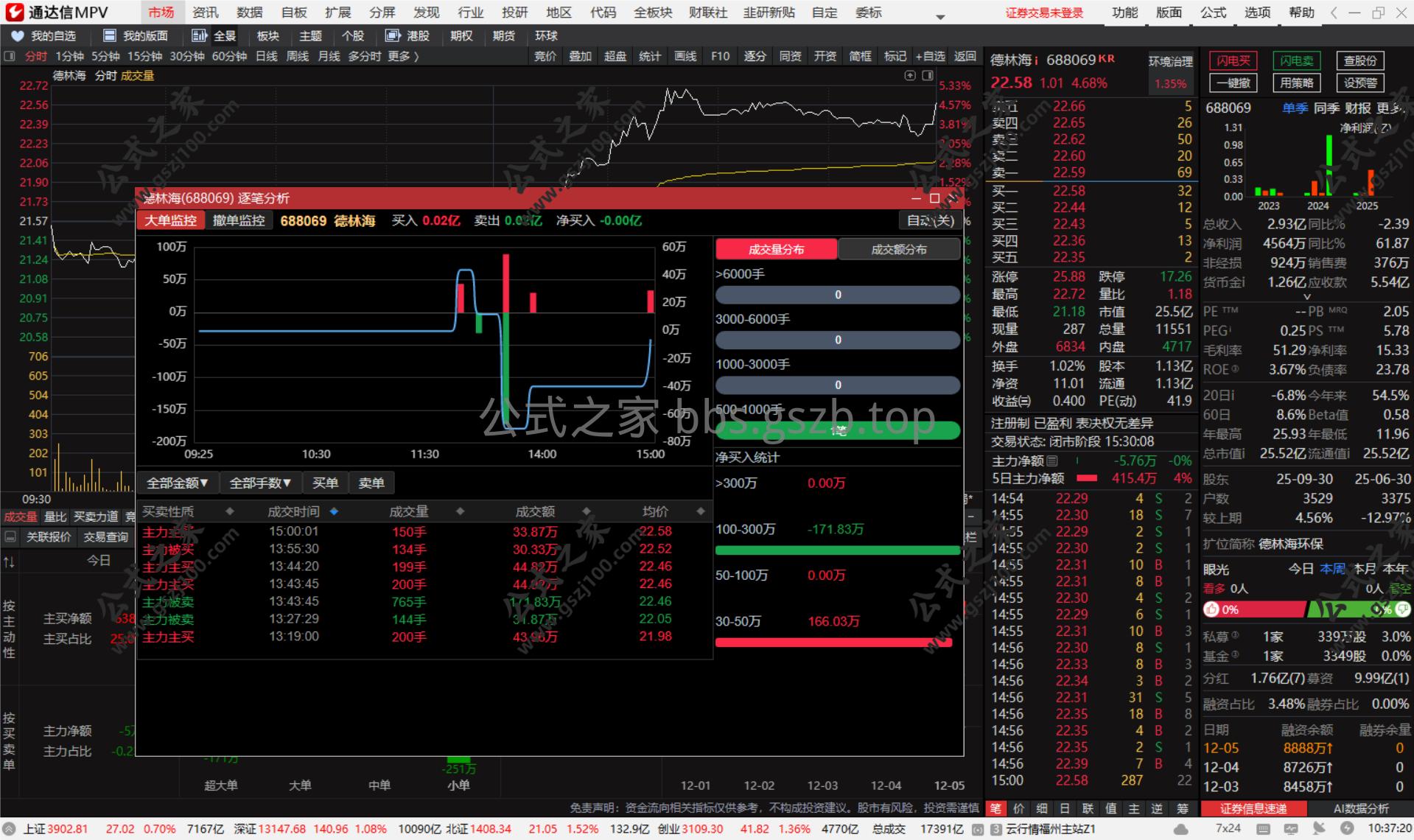Sort the 买卖性质 column
This screenshot has height=840, width=1414.
(230, 511)
